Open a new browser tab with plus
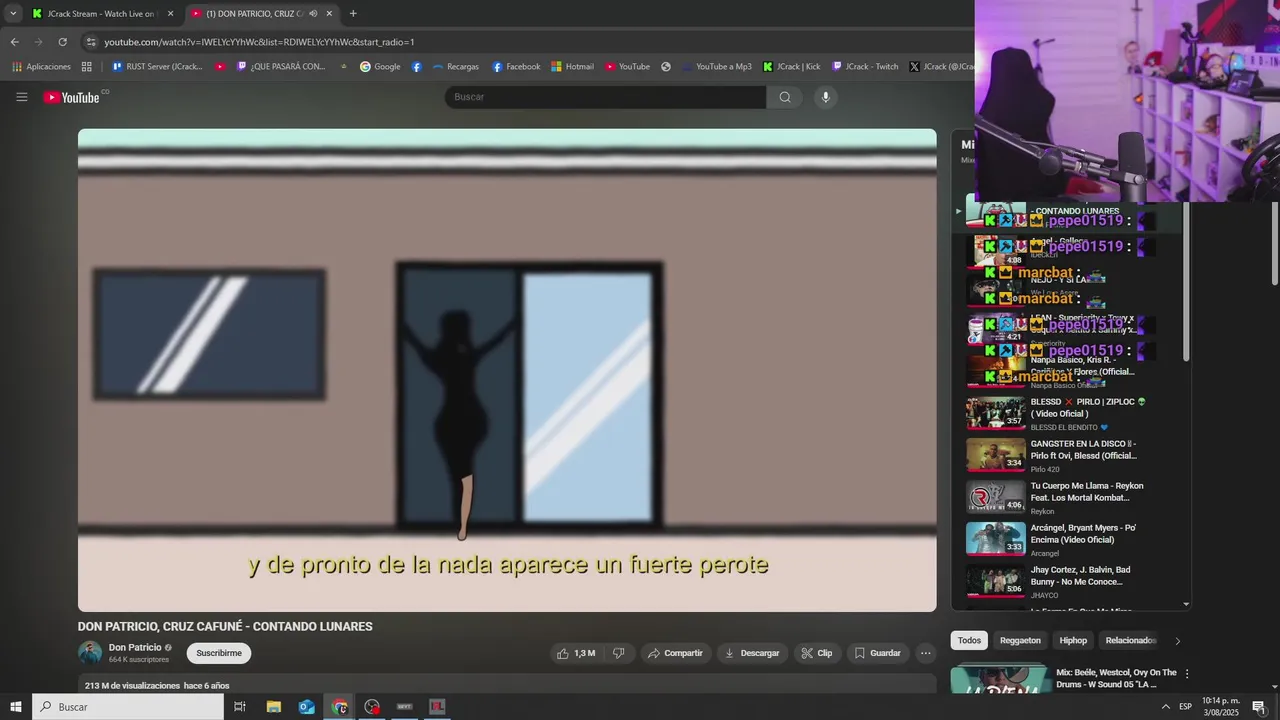This screenshot has height=720, width=1280. (353, 13)
